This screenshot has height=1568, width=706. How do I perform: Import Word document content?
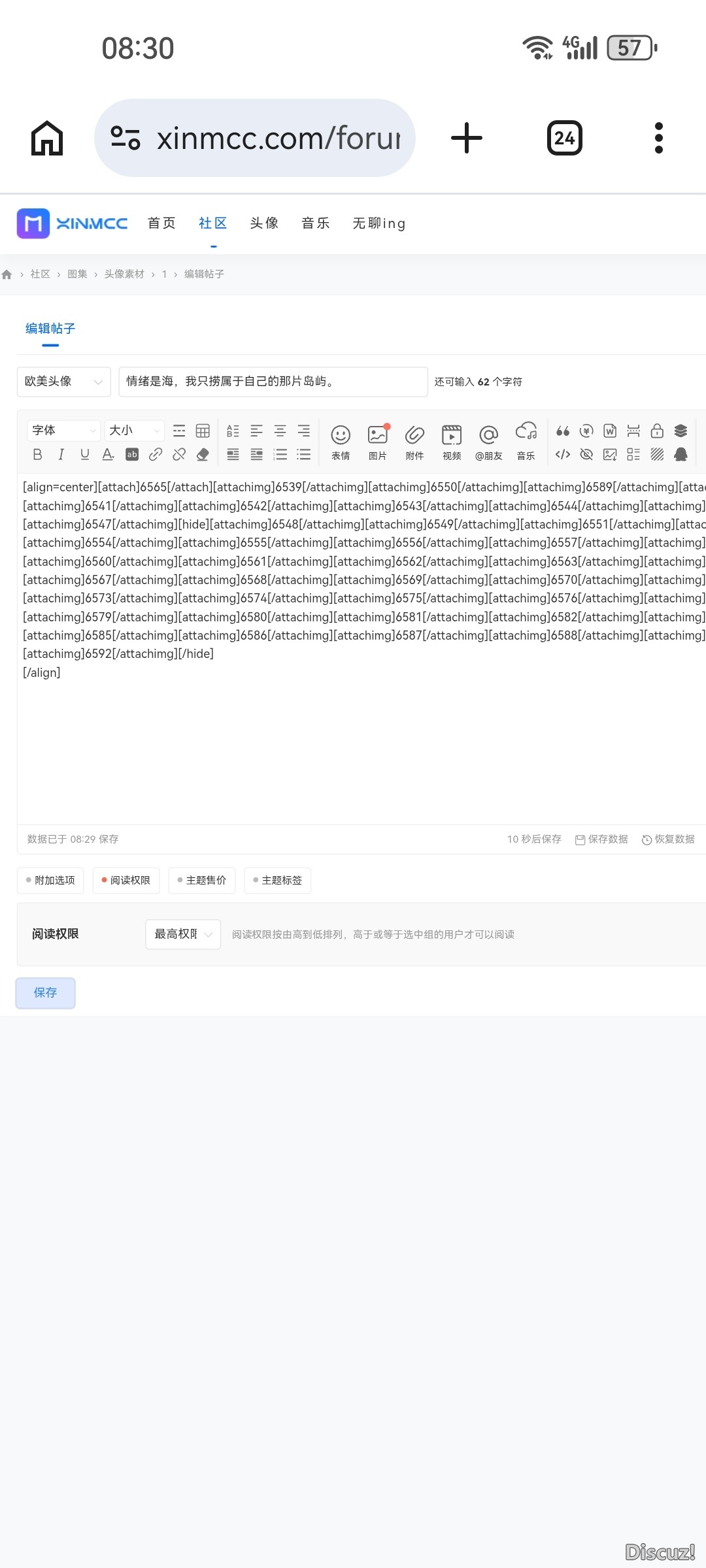click(610, 431)
